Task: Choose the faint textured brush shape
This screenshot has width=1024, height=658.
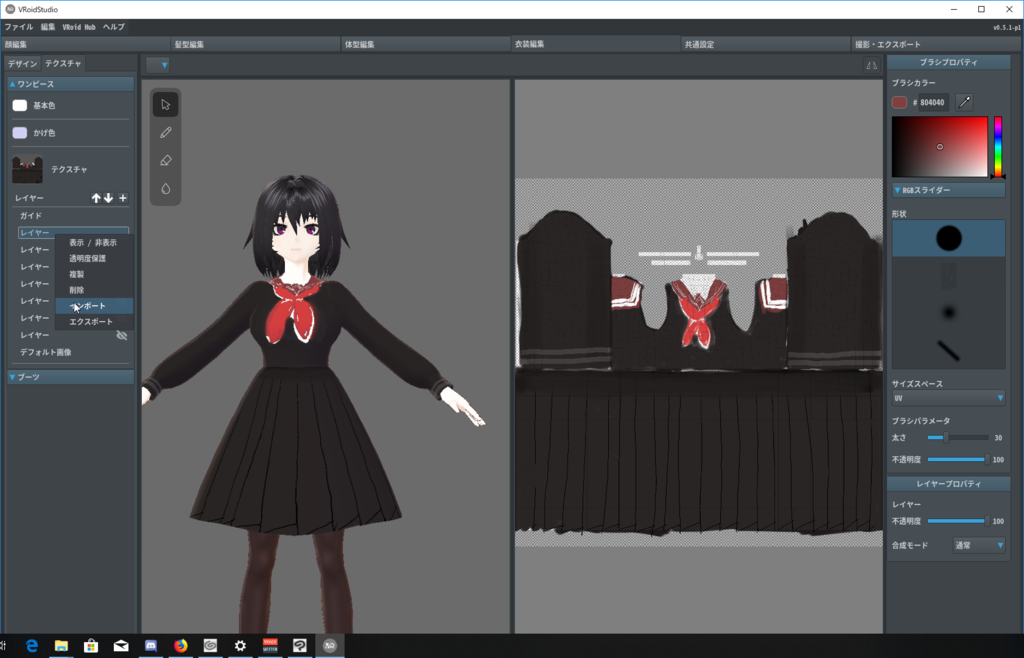Action: (x=948, y=275)
